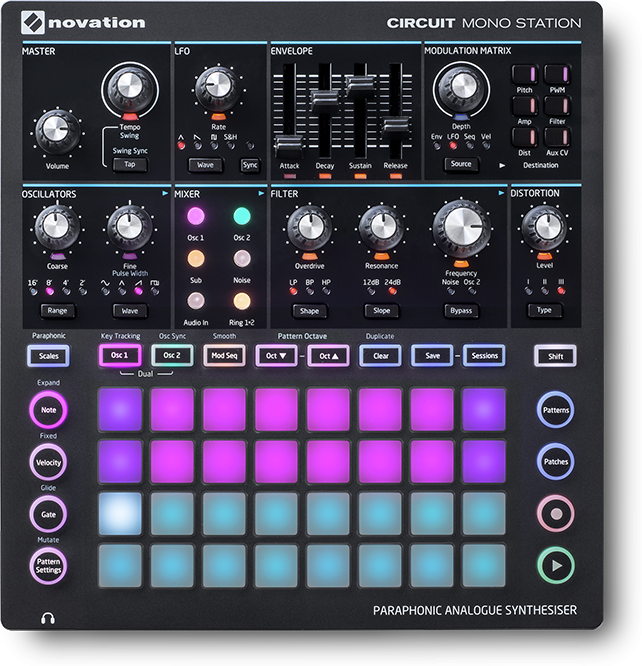The image size is (642, 666).
Task: Toggle Pitch destination in modulation matrix
Action: coord(525,74)
